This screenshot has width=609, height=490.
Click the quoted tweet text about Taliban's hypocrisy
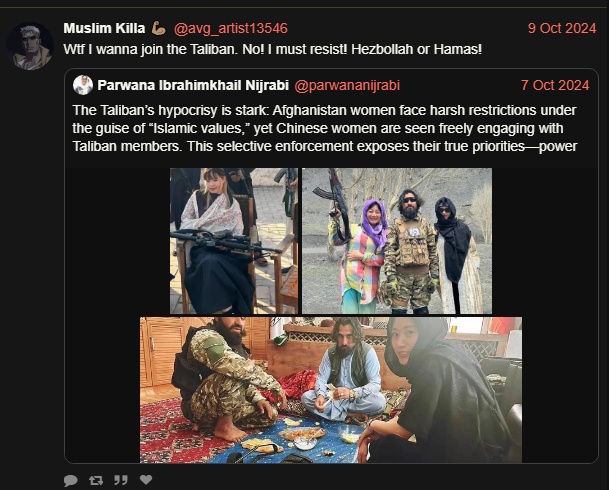325,128
